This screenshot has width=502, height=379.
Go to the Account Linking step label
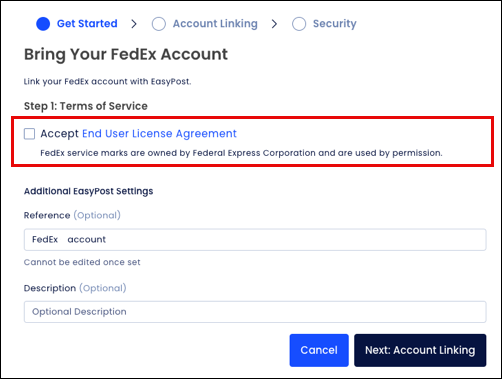tap(215, 24)
